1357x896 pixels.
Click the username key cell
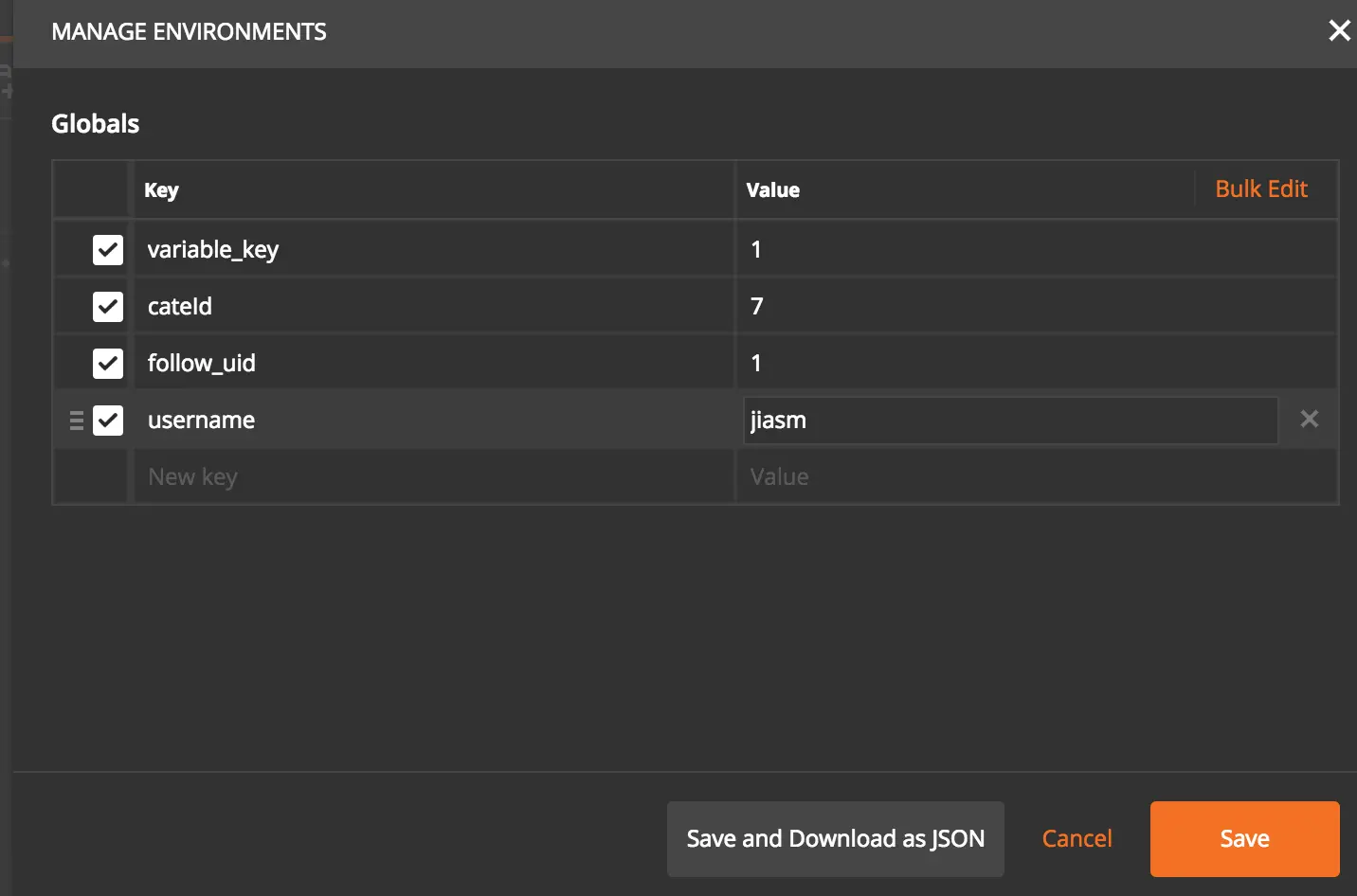433,420
